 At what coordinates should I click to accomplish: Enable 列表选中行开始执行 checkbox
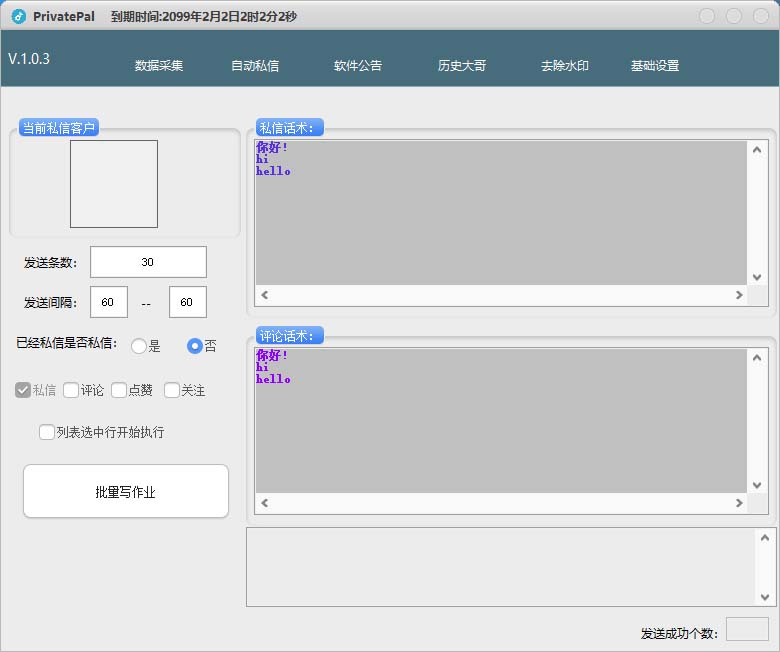[x=47, y=432]
